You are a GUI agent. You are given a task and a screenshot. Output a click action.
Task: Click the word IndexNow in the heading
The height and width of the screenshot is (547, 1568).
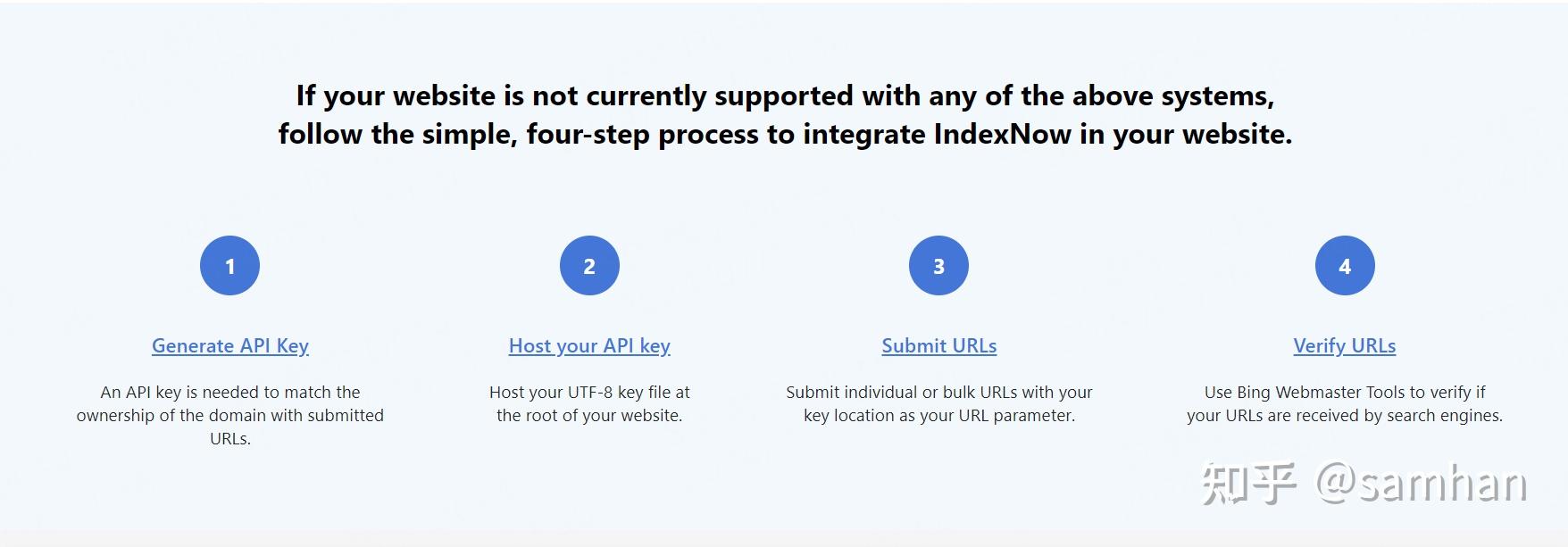(x=1002, y=135)
